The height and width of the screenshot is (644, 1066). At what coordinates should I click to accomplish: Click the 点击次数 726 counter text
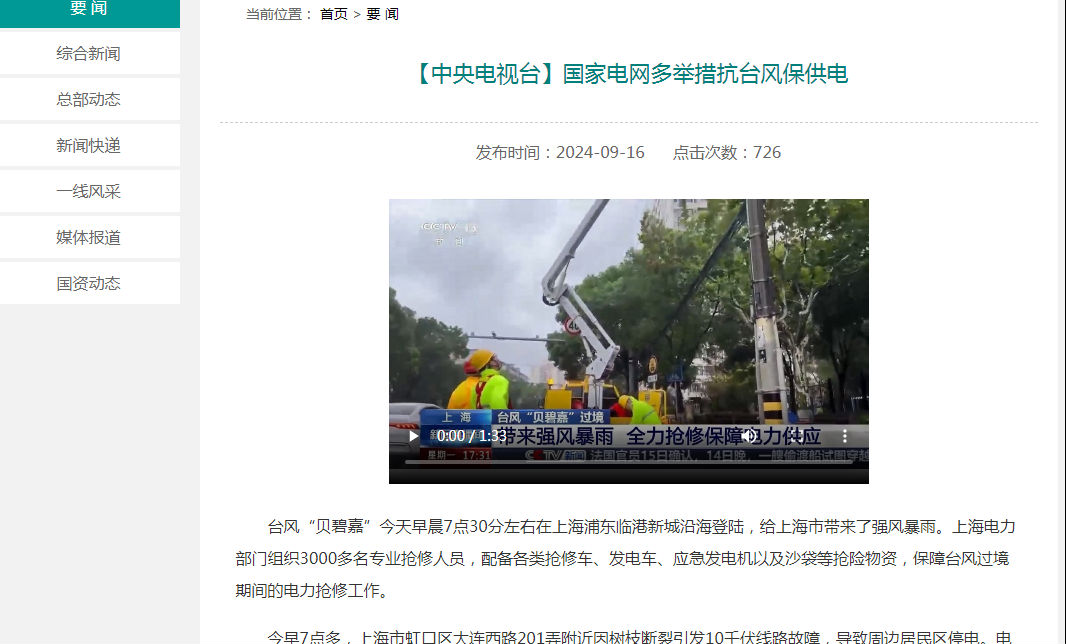click(726, 152)
